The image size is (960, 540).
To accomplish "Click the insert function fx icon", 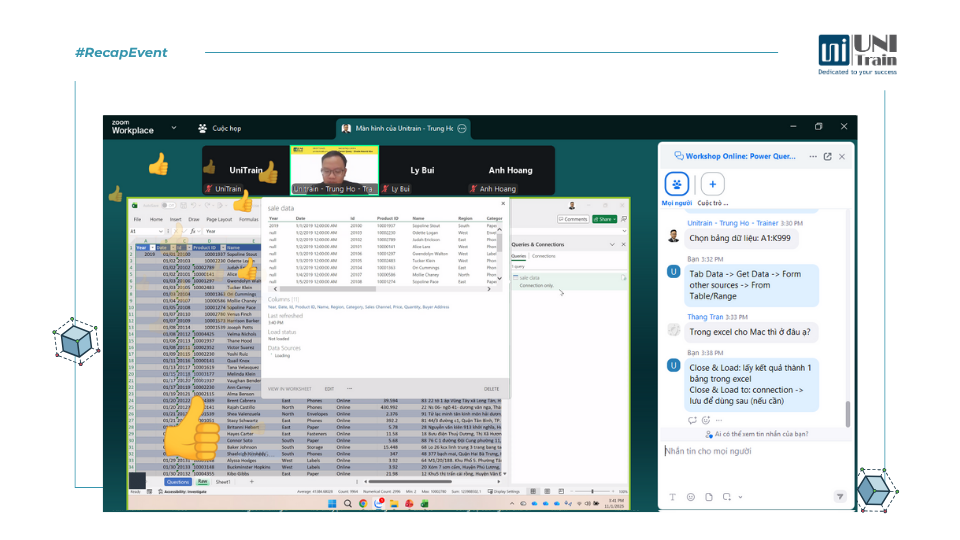I will (192, 231).
